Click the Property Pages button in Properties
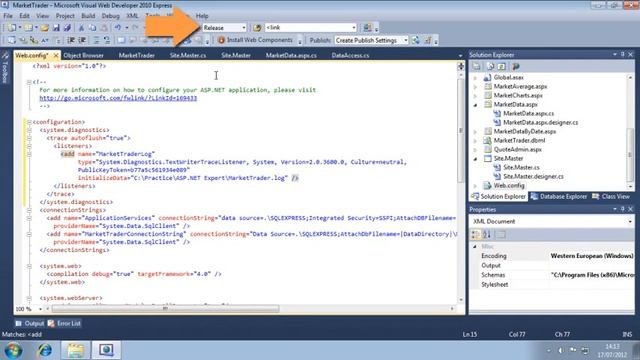The image size is (640, 360). point(501,234)
